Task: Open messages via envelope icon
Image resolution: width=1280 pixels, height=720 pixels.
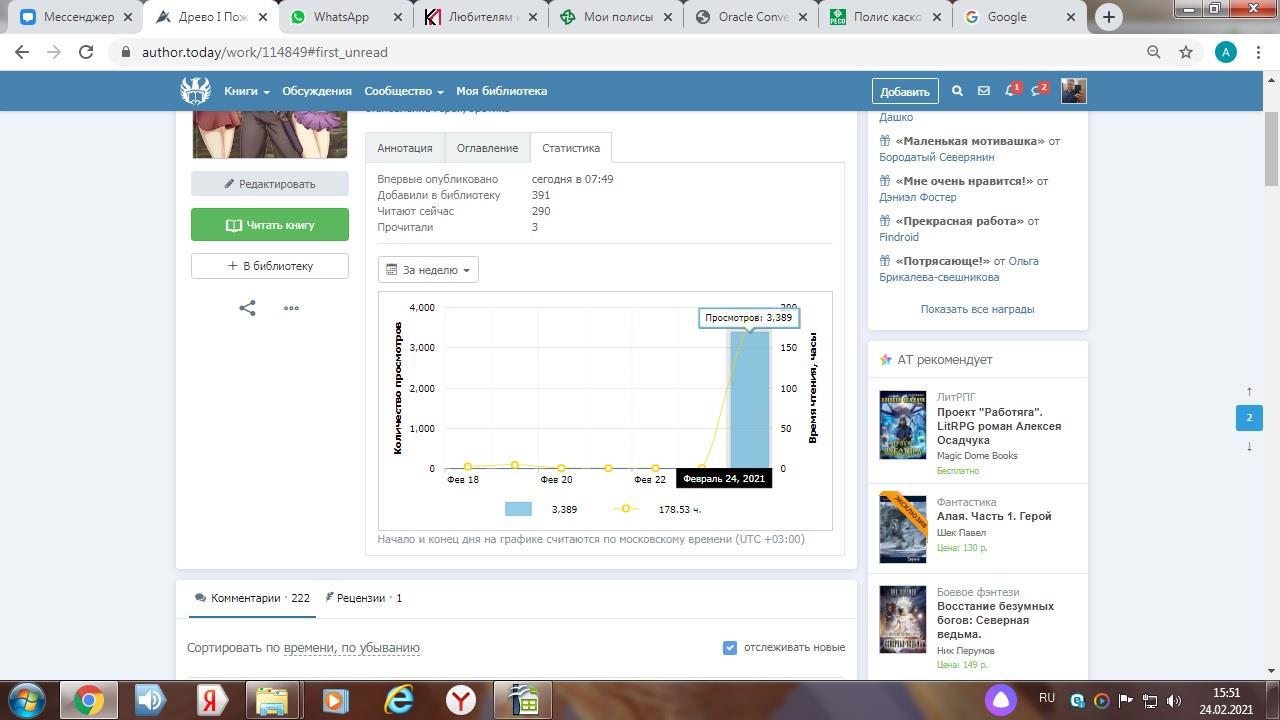Action: pyautogui.click(x=984, y=91)
